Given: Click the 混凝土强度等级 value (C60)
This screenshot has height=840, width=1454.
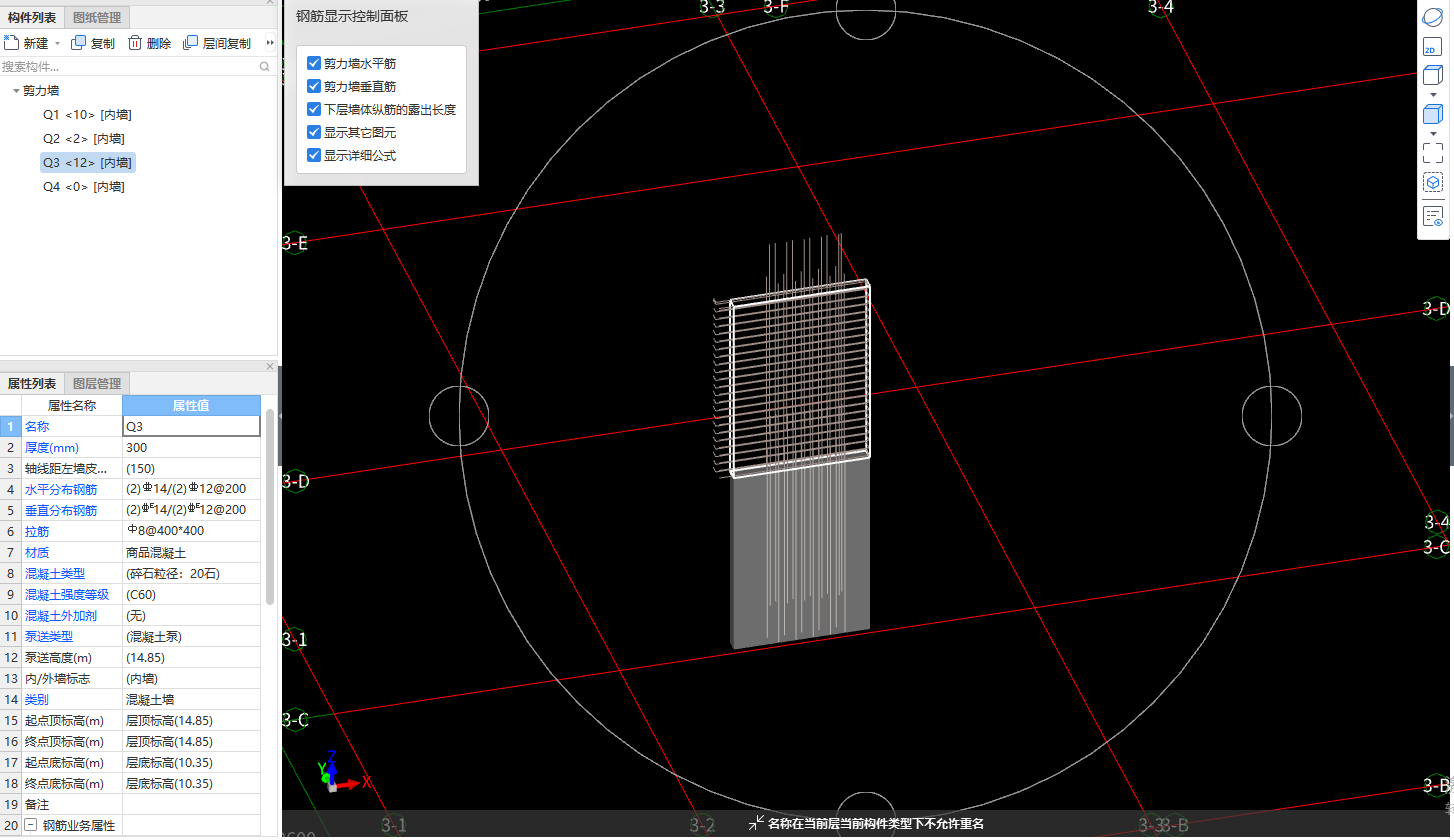Looking at the screenshot, I should [x=191, y=594].
